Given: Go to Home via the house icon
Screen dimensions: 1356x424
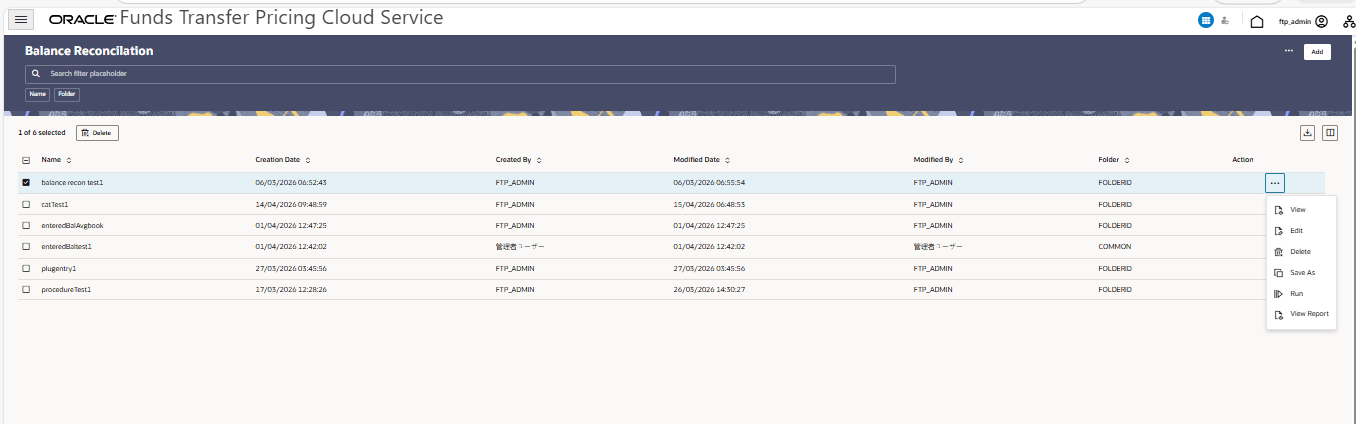Looking at the screenshot, I should (x=1257, y=21).
